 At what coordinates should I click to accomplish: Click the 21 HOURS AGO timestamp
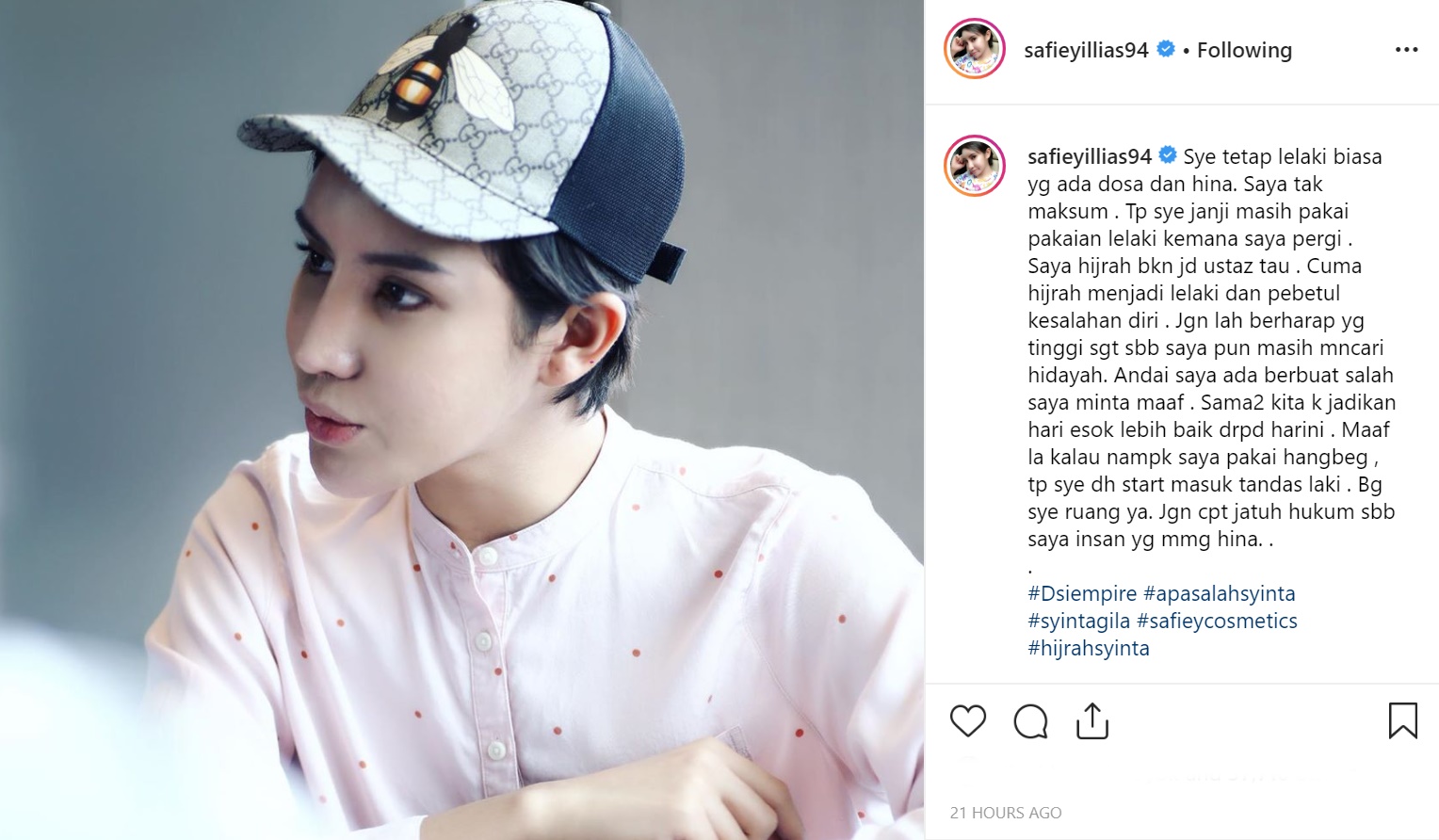point(1005,813)
